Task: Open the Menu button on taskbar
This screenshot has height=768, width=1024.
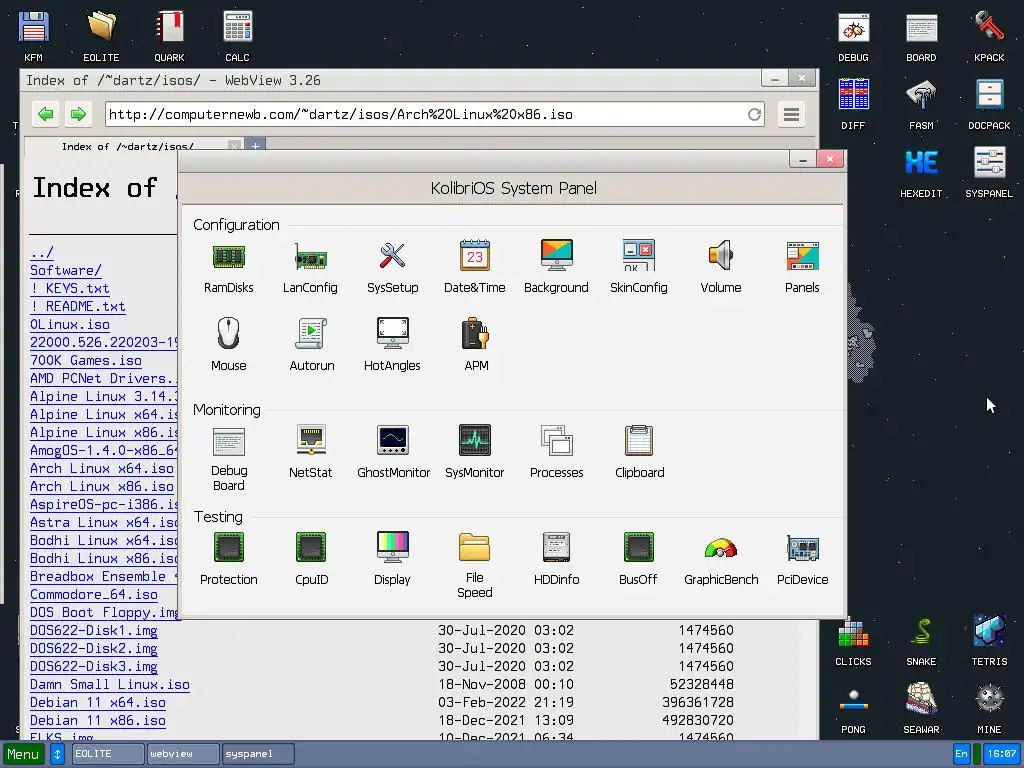Action: [24, 754]
